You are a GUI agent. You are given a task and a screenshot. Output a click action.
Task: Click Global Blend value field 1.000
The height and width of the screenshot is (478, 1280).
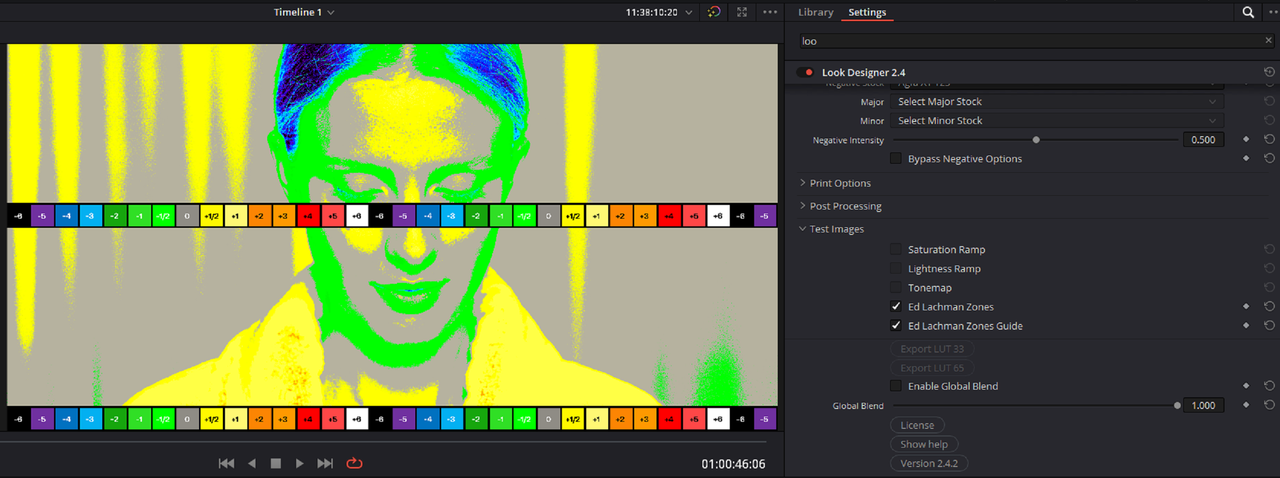[1203, 405]
